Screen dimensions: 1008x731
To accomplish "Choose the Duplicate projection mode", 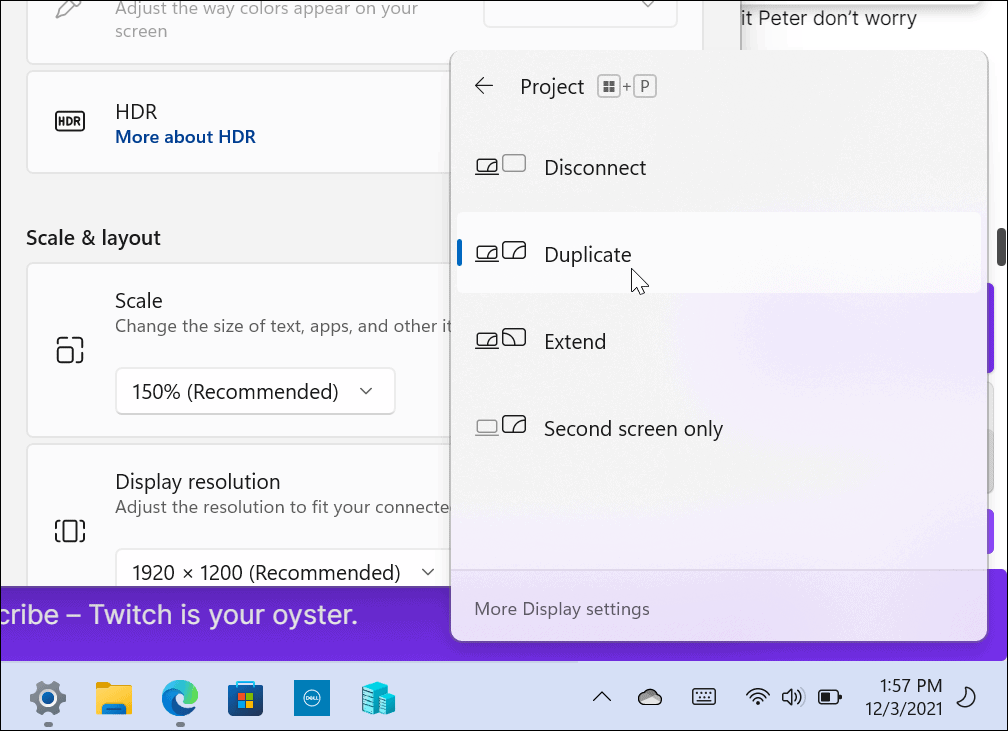I will (x=719, y=253).
